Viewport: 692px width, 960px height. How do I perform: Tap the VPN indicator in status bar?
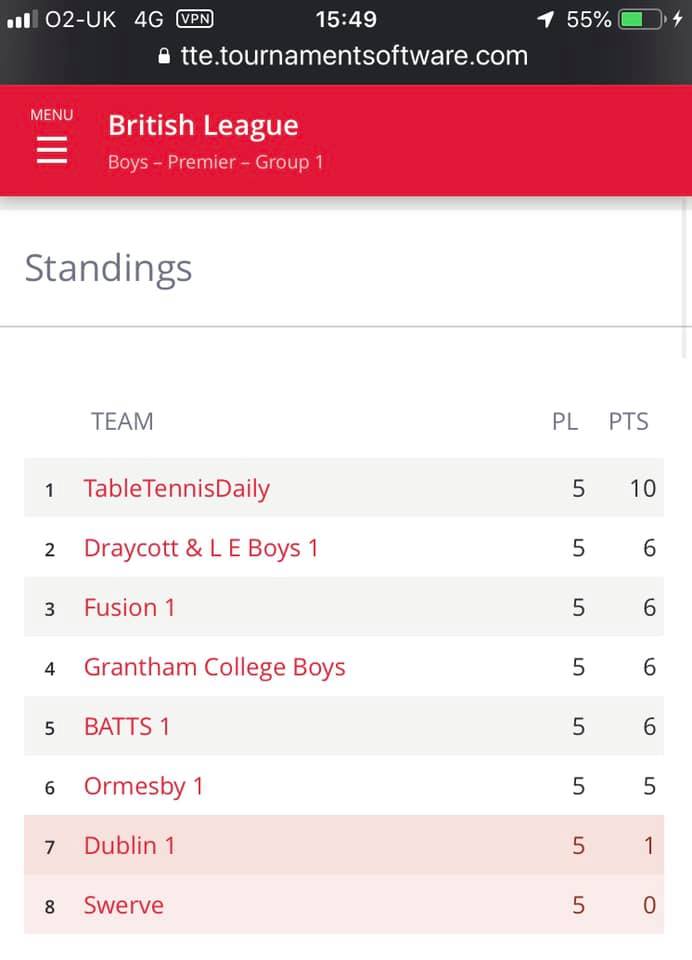pos(193,19)
